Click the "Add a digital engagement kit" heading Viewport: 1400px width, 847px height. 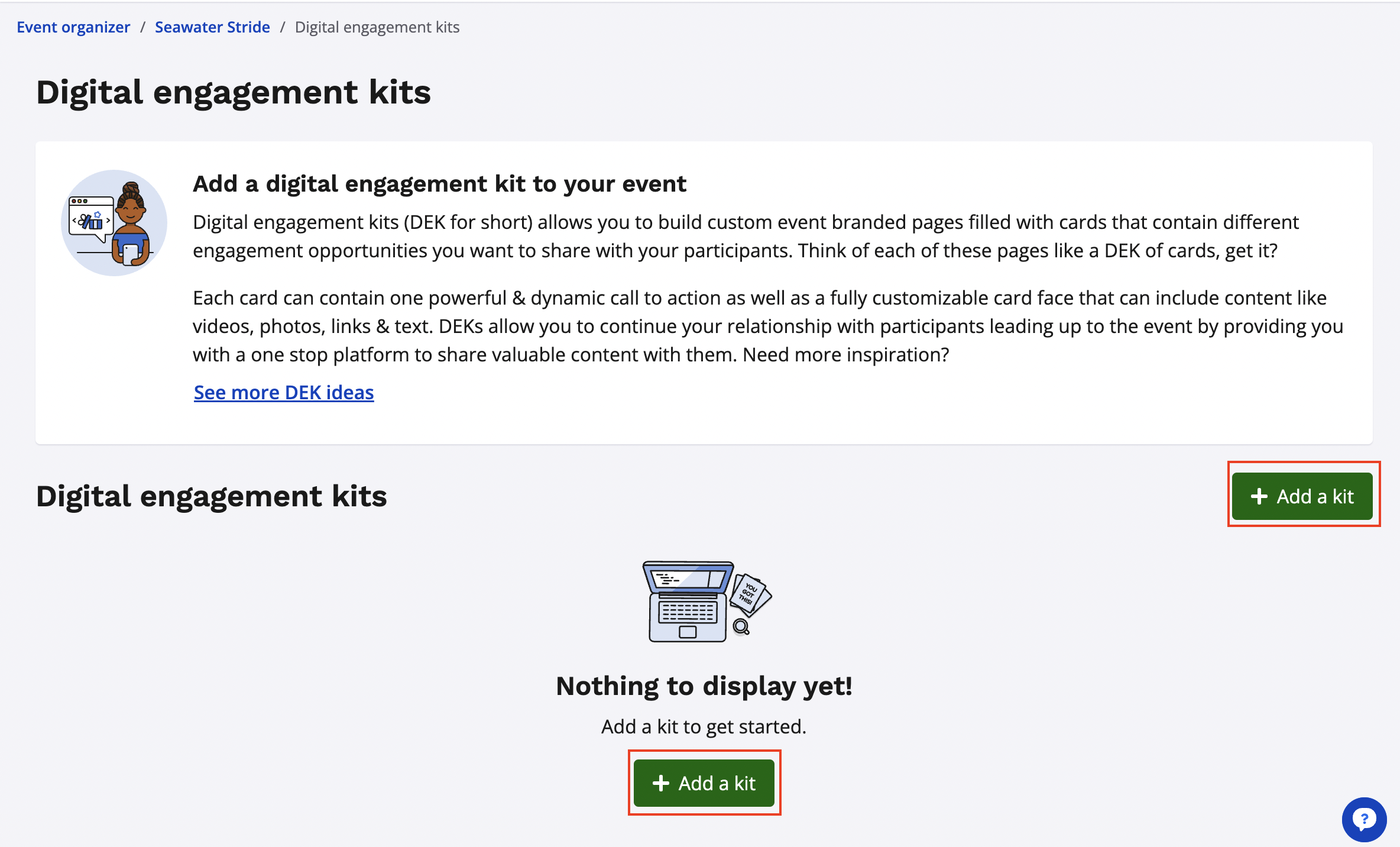439,184
